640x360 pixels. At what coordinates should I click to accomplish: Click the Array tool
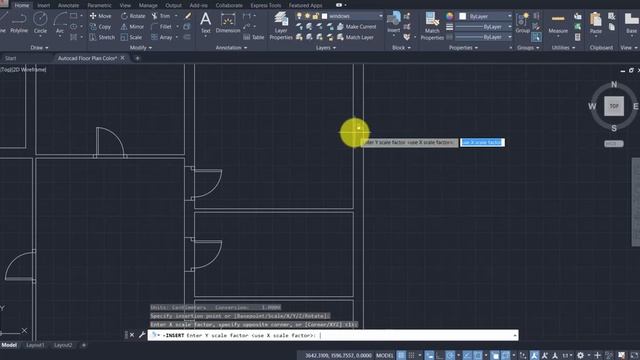click(x=162, y=37)
